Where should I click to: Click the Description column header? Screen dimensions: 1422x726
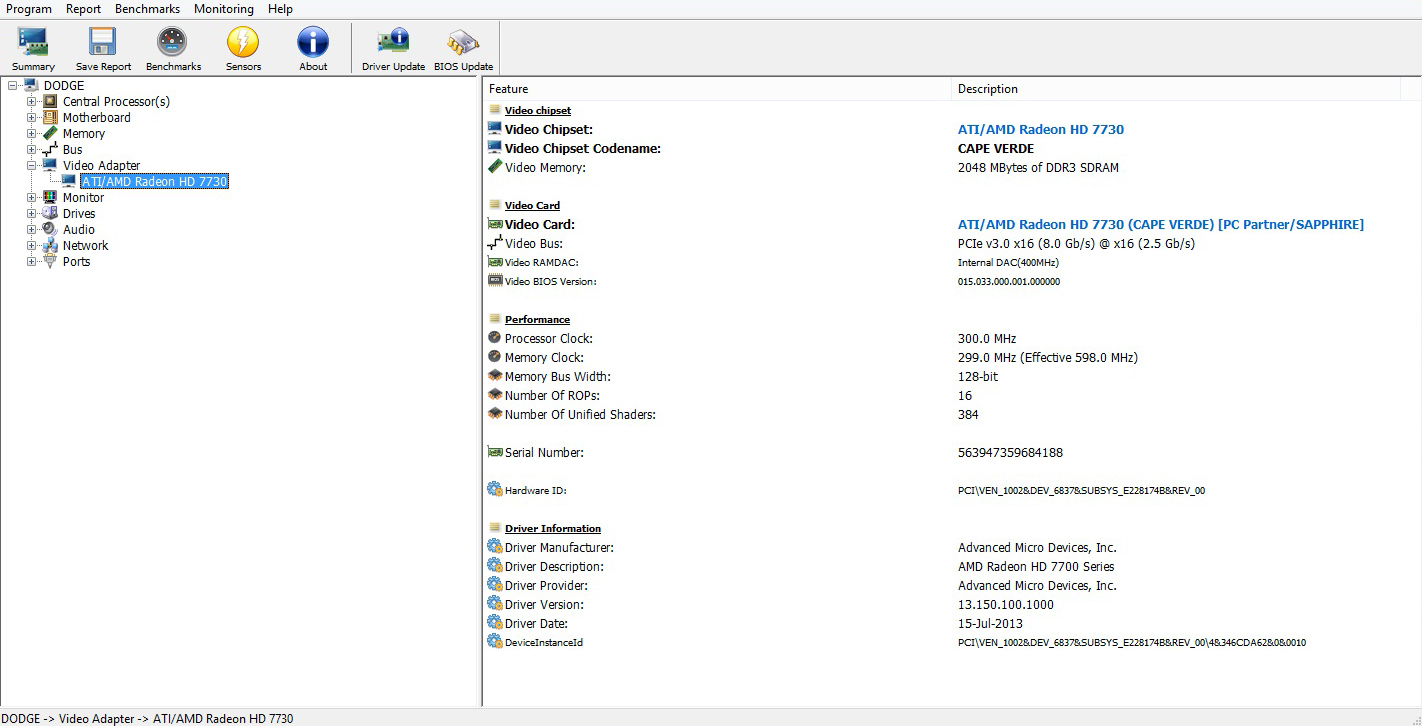point(1176,89)
